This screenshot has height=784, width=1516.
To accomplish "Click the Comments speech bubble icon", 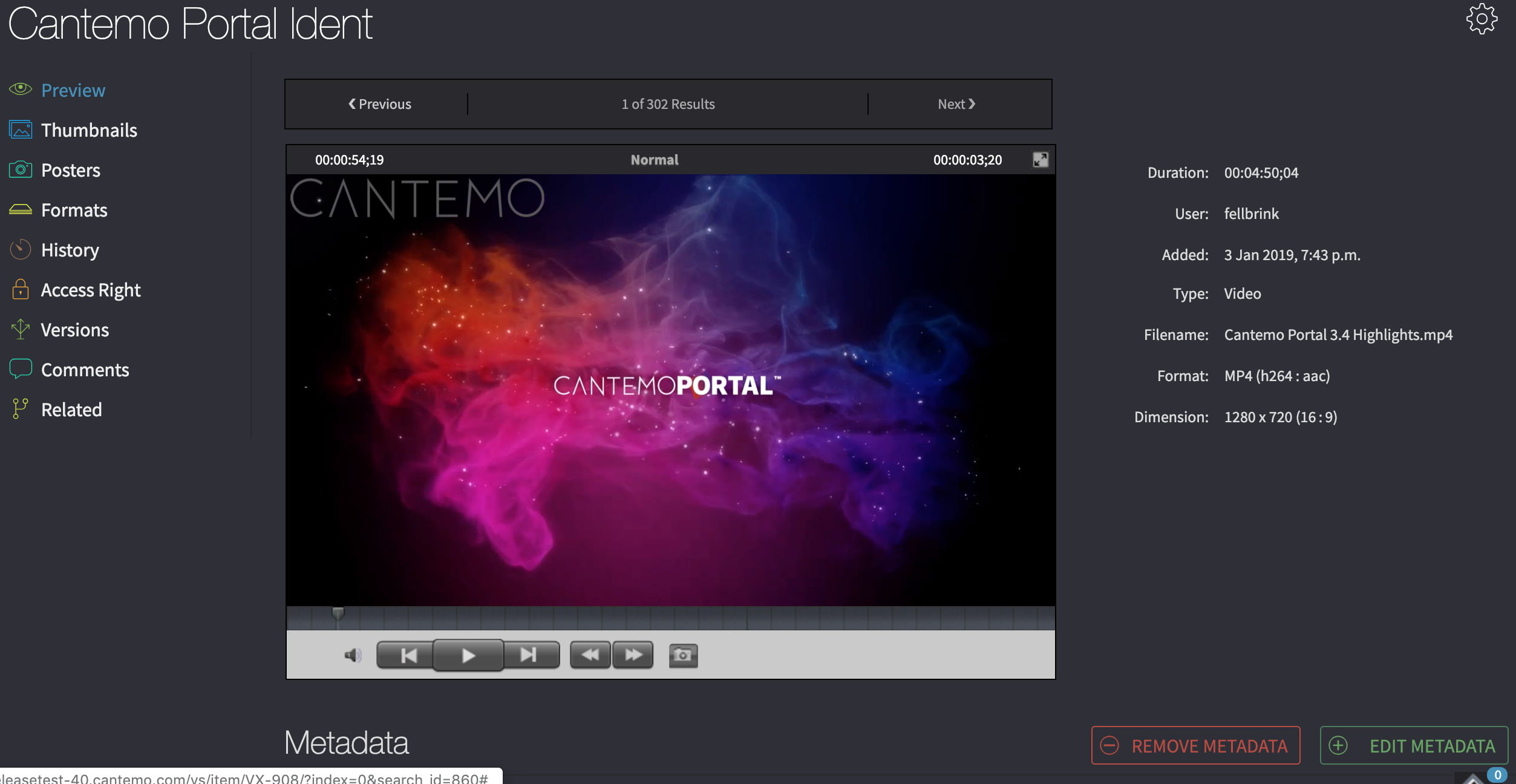I will click(21, 369).
